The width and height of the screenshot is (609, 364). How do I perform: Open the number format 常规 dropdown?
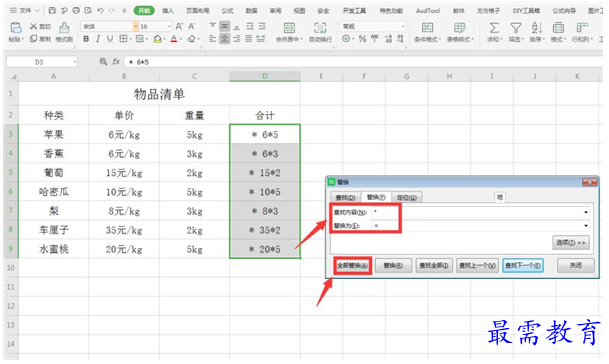tap(404, 26)
